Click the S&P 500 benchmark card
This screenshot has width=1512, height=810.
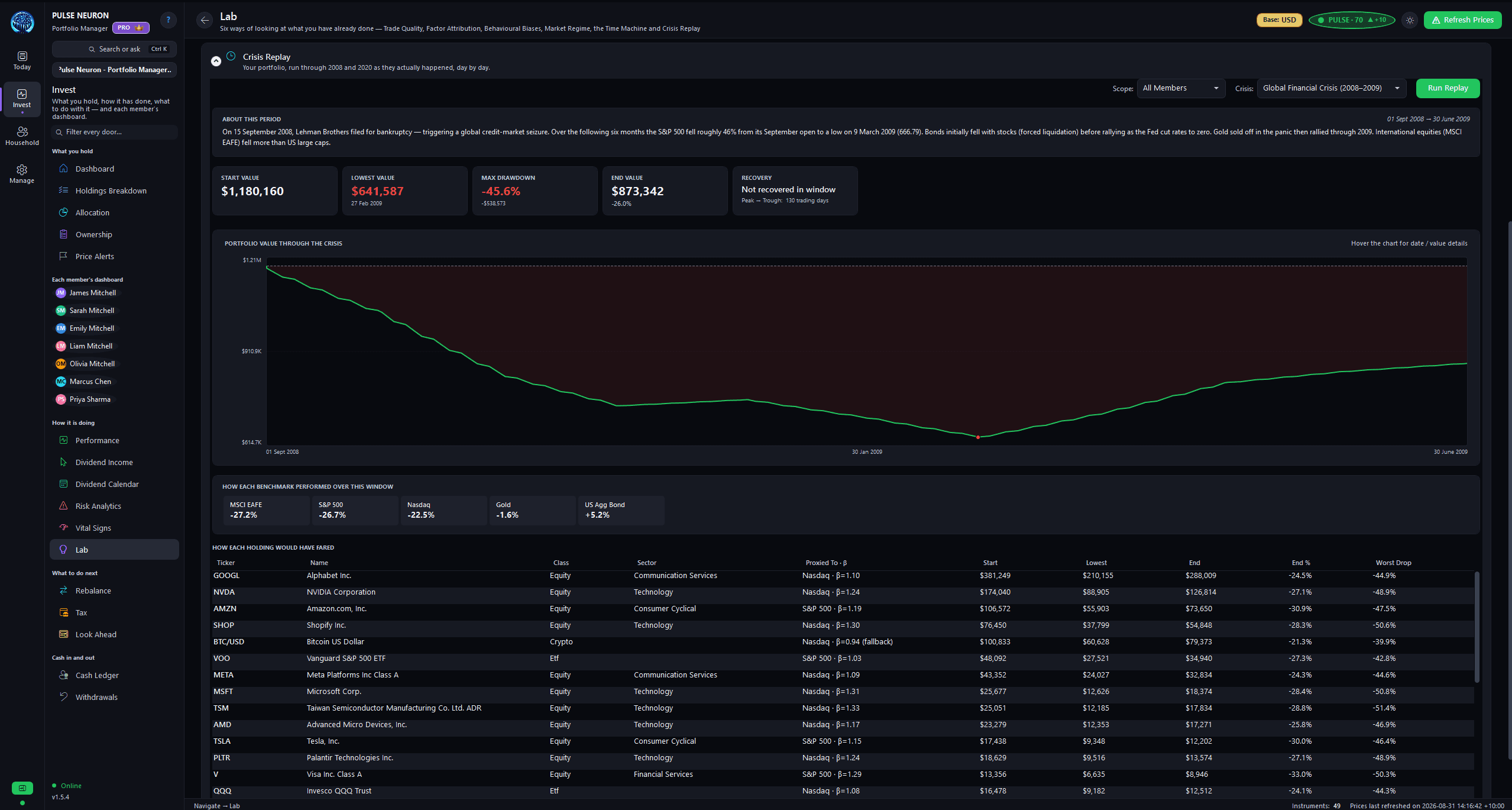click(355, 510)
